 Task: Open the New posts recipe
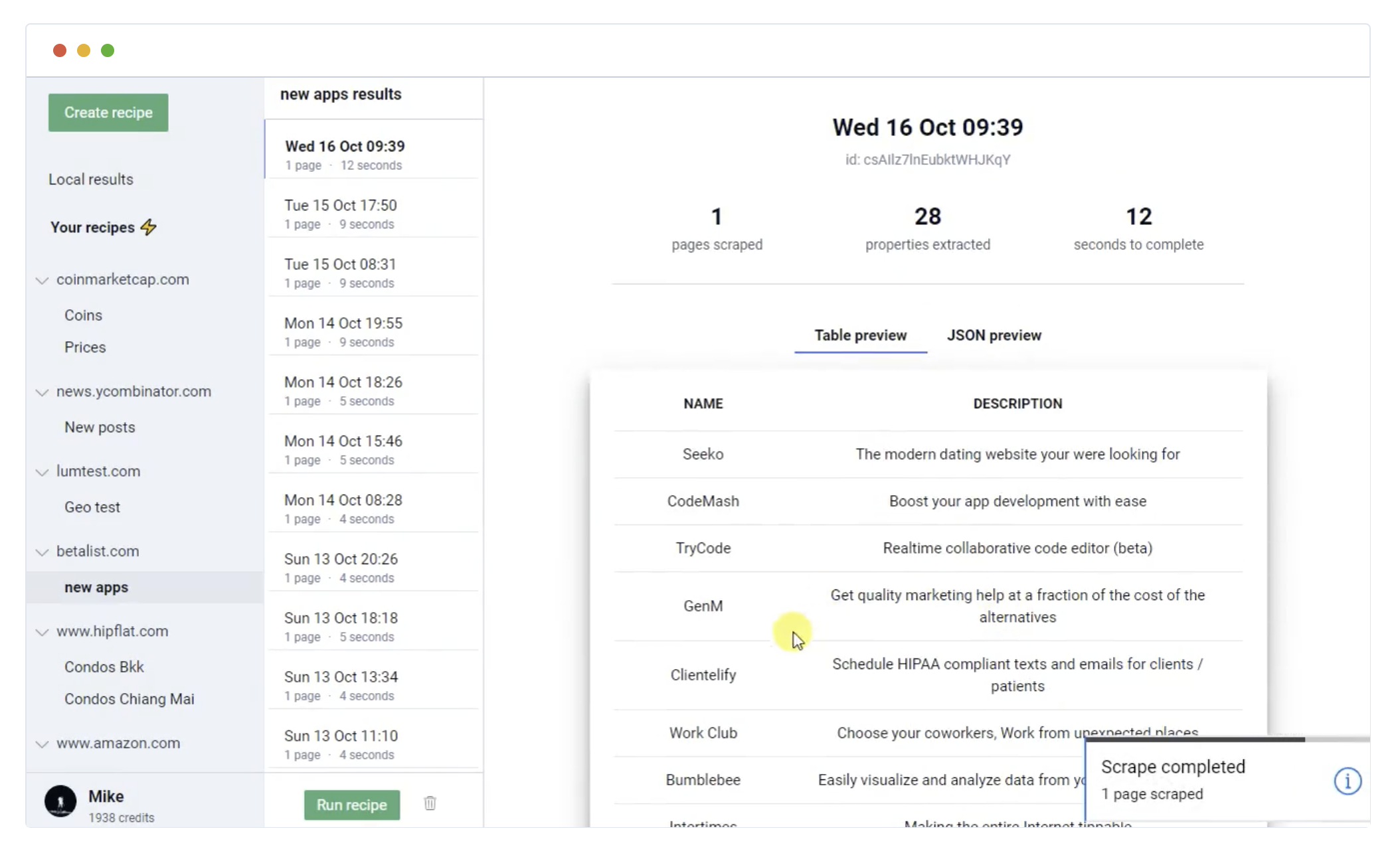click(x=100, y=428)
